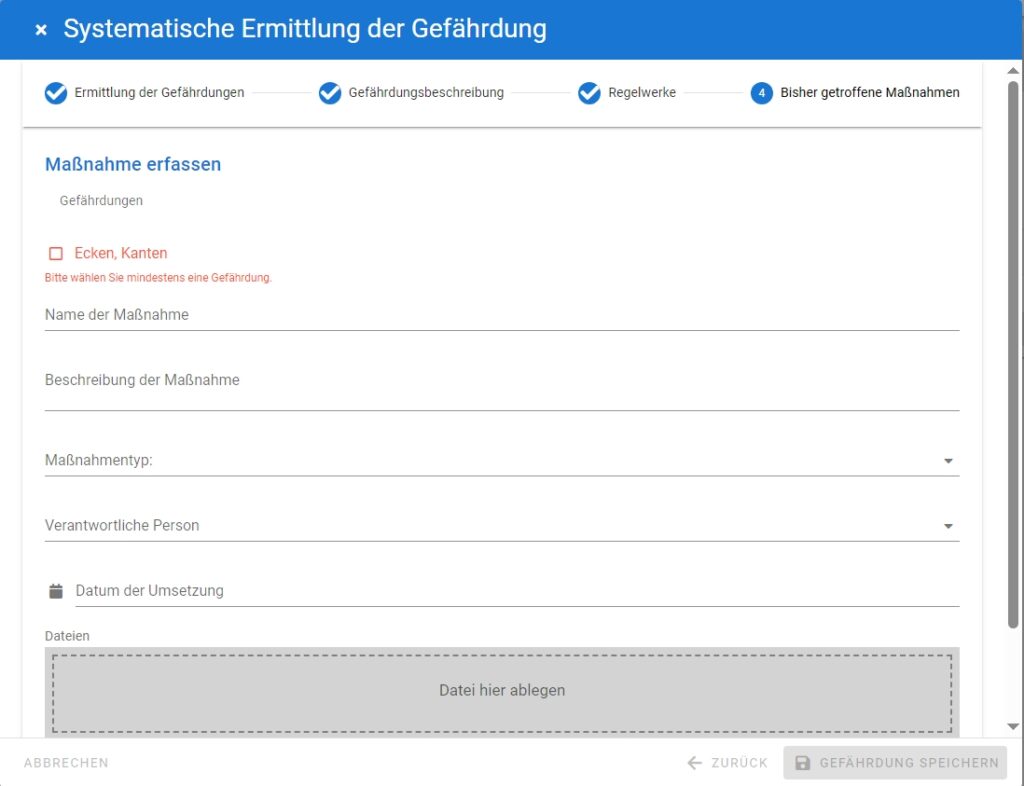
Task: Click the back arrow icon beside Zurück
Action: (x=695, y=763)
